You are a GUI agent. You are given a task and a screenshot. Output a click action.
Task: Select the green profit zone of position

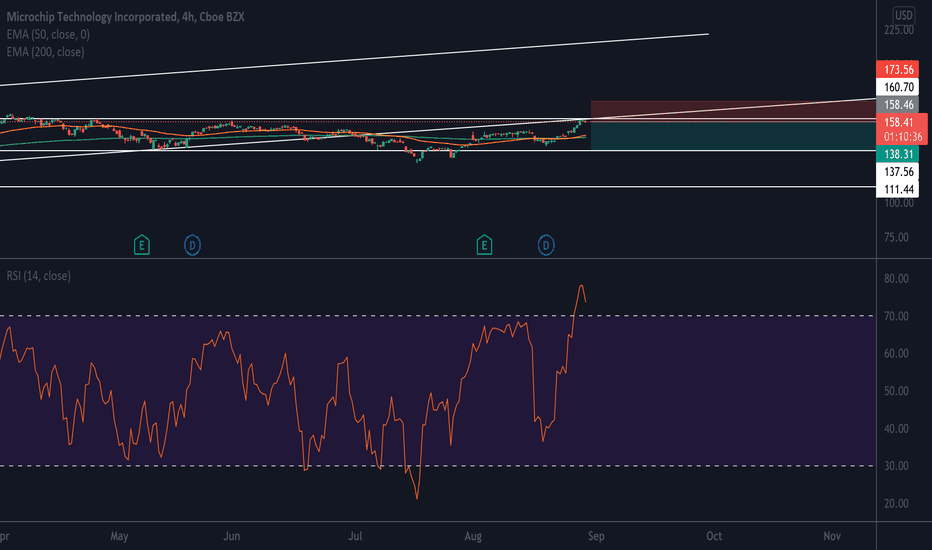tap(733, 136)
